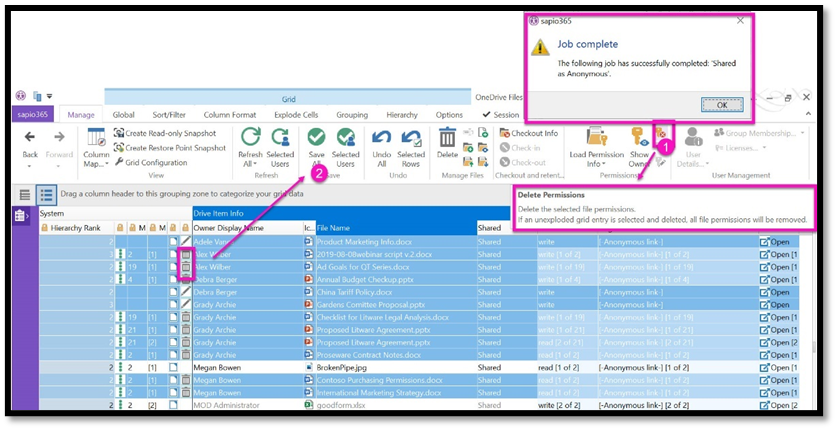Expand the purple side panel icon
Image resolution: width=836 pixels, height=429 pixels.
coord(20,215)
